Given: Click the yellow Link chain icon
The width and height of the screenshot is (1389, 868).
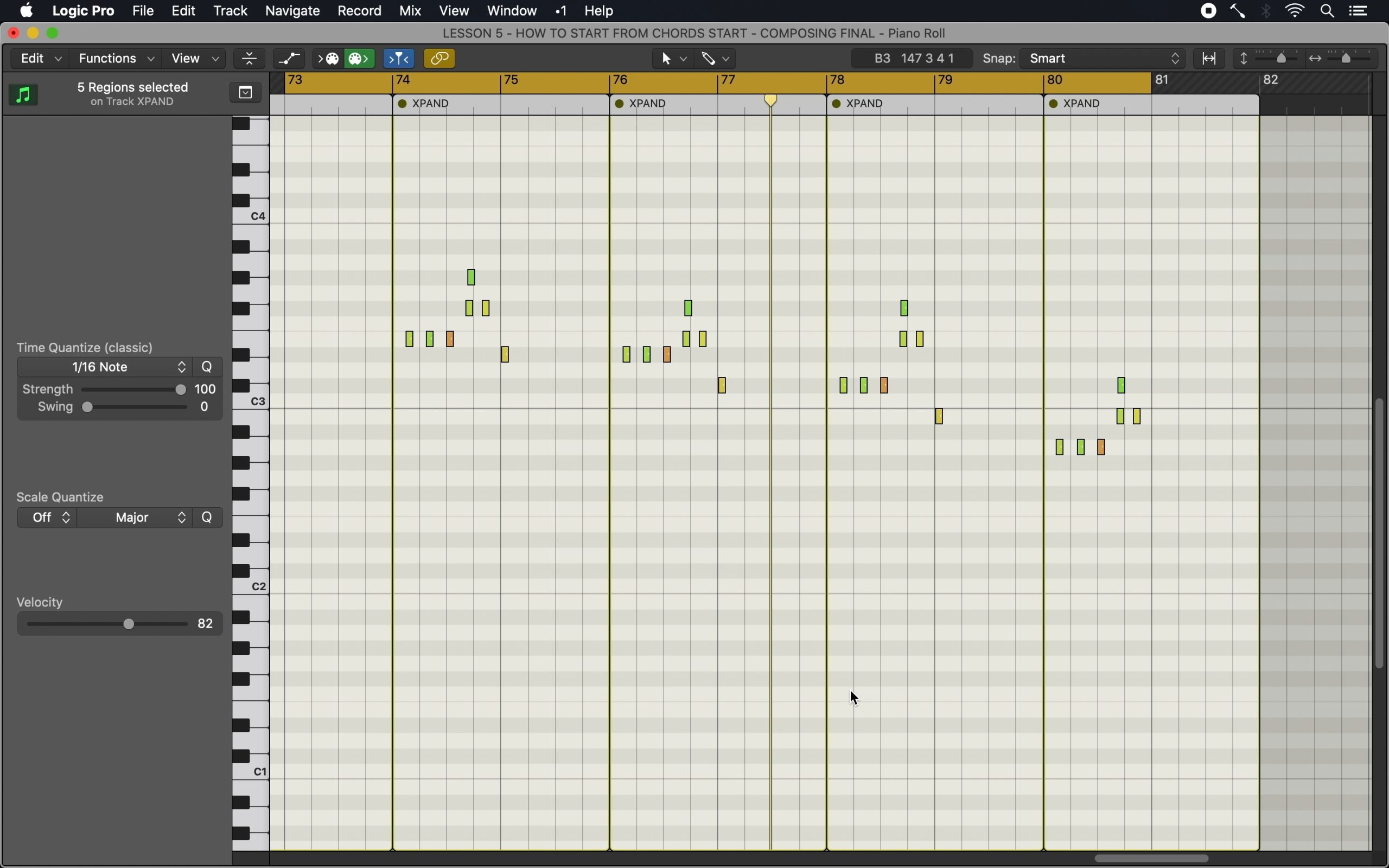Looking at the screenshot, I should (x=440, y=58).
